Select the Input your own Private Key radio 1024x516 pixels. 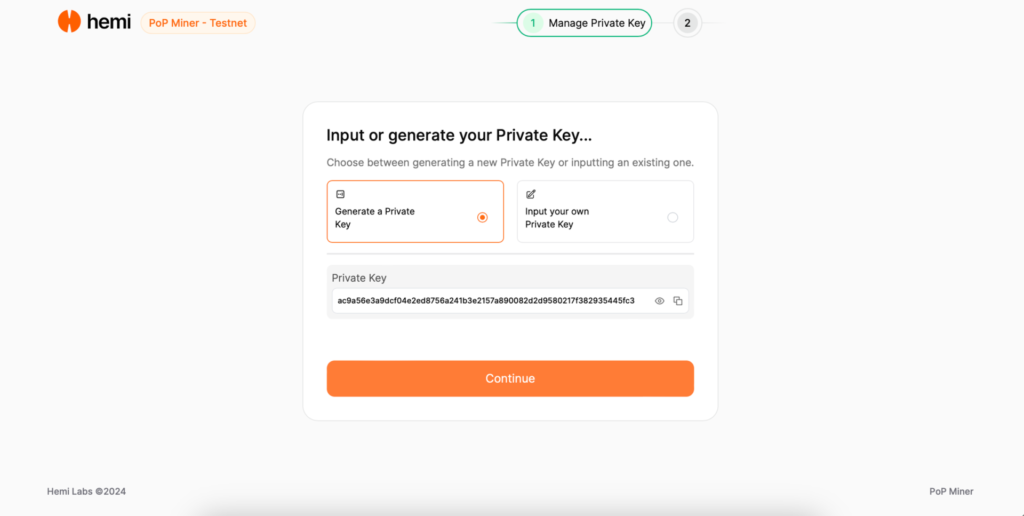(x=673, y=218)
